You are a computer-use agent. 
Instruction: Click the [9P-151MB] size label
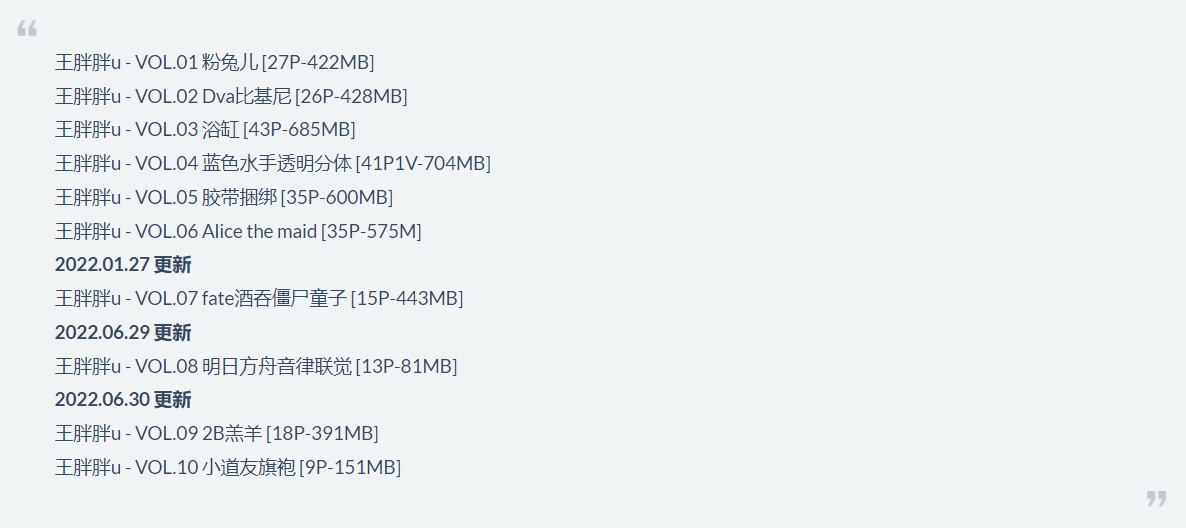click(350, 467)
